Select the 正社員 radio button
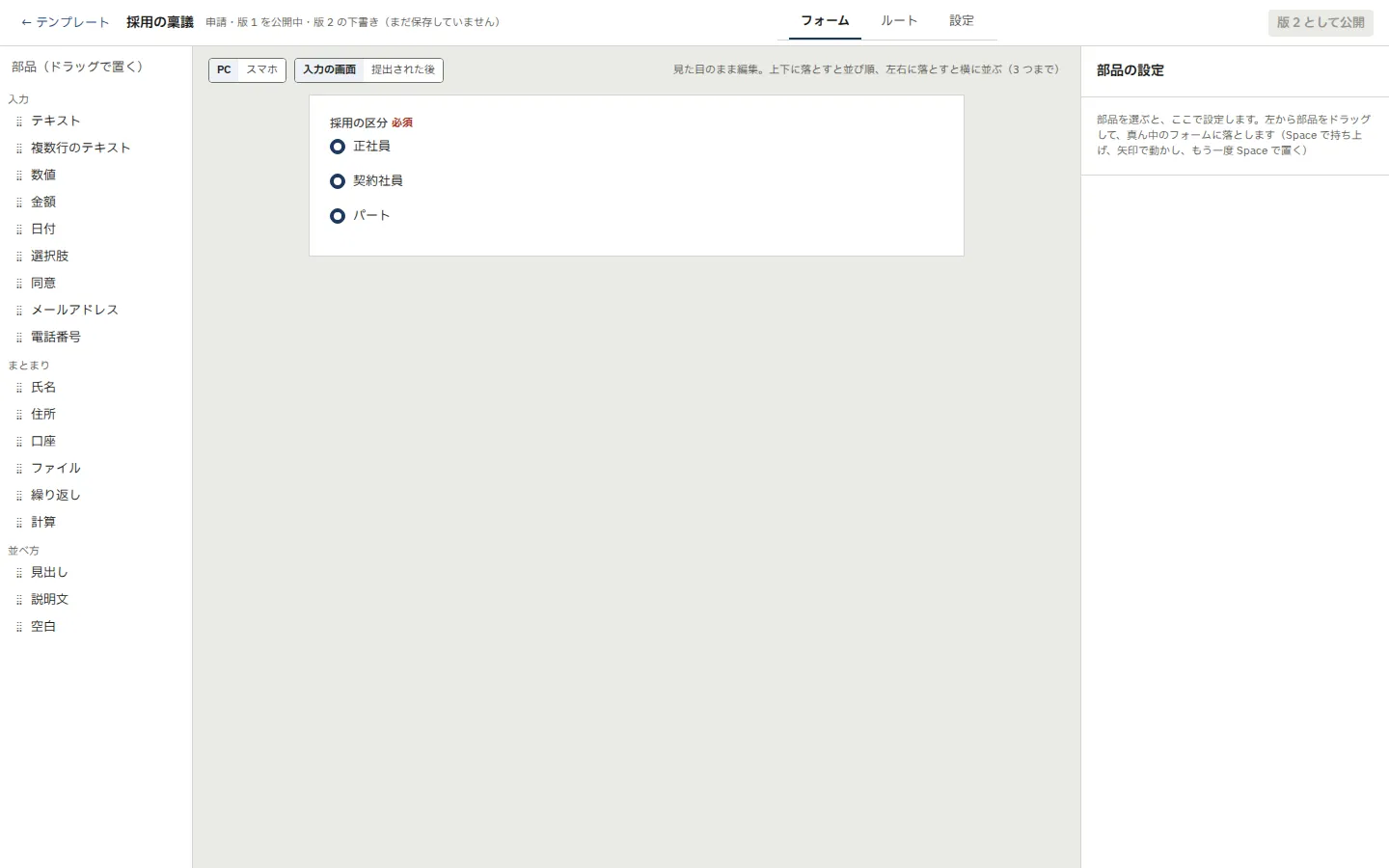Image resolution: width=1389 pixels, height=868 pixels. (338, 147)
